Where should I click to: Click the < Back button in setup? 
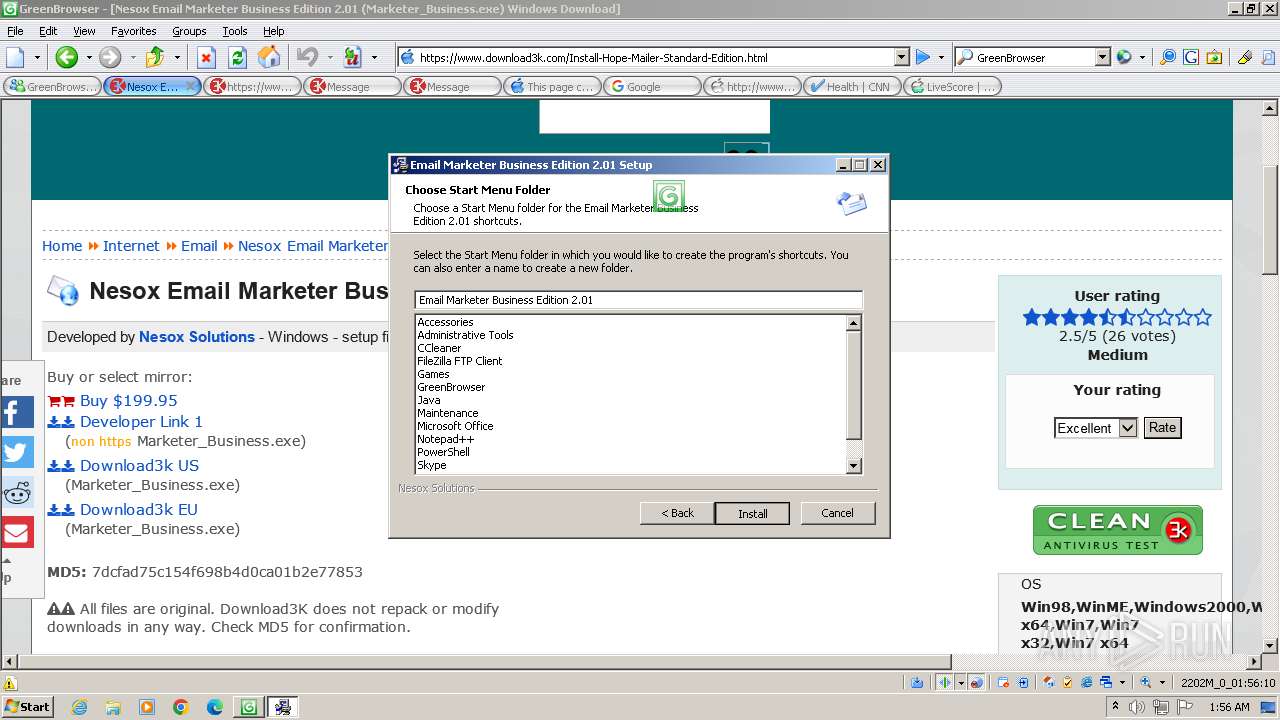point(677,513)
